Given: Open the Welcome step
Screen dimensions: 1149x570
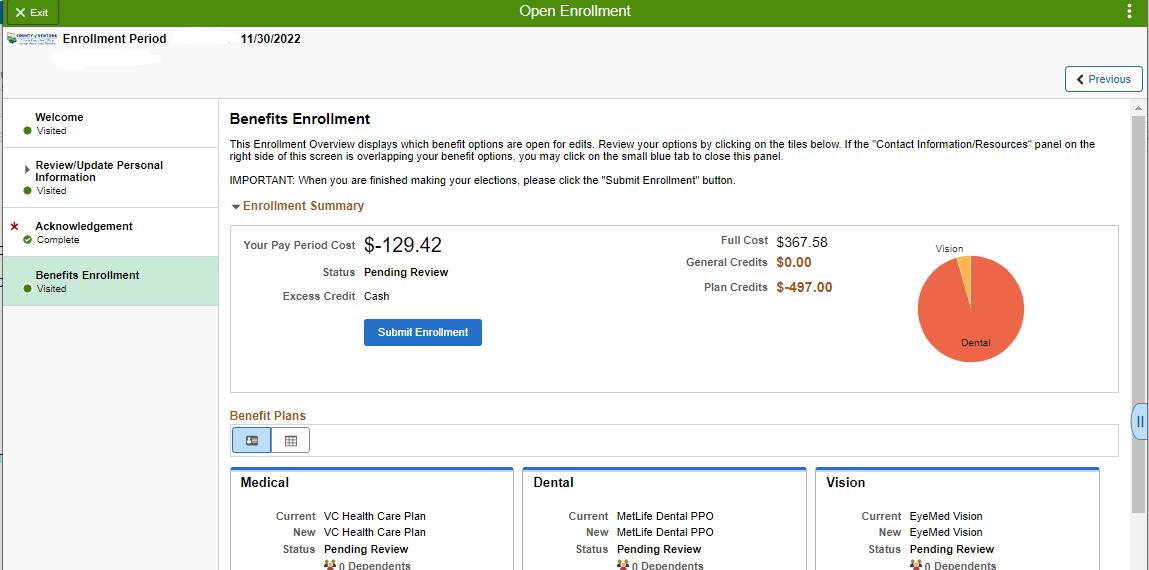Looking at the screenshot, I should (x=110, y=123).
